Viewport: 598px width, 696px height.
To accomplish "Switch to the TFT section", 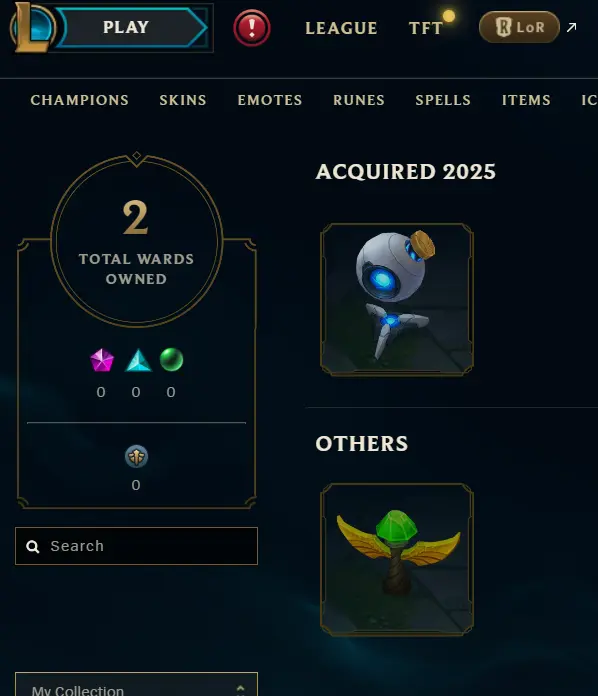I will (425, 28).
